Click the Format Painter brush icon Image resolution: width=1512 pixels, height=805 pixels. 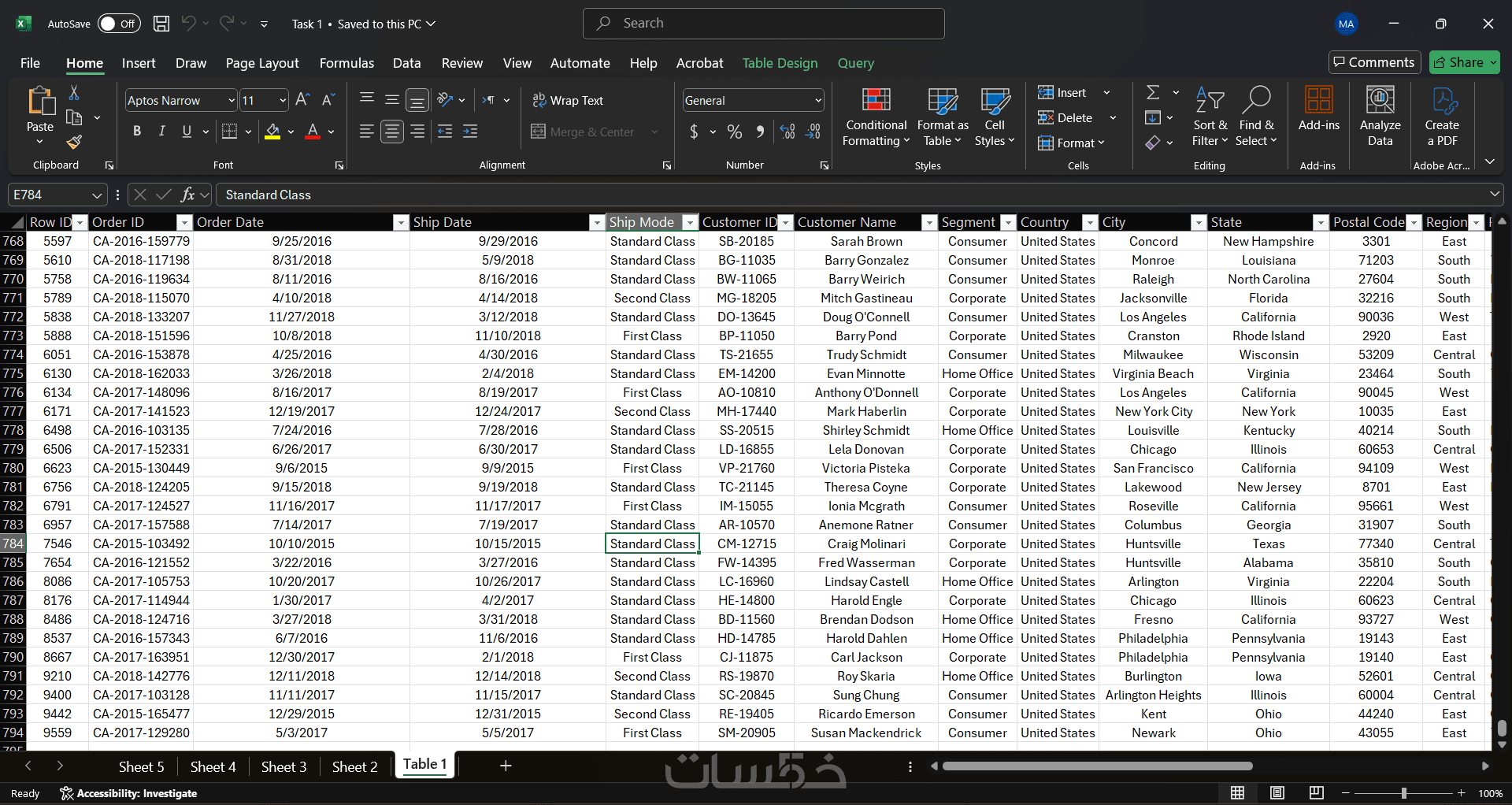pos(74,142)
